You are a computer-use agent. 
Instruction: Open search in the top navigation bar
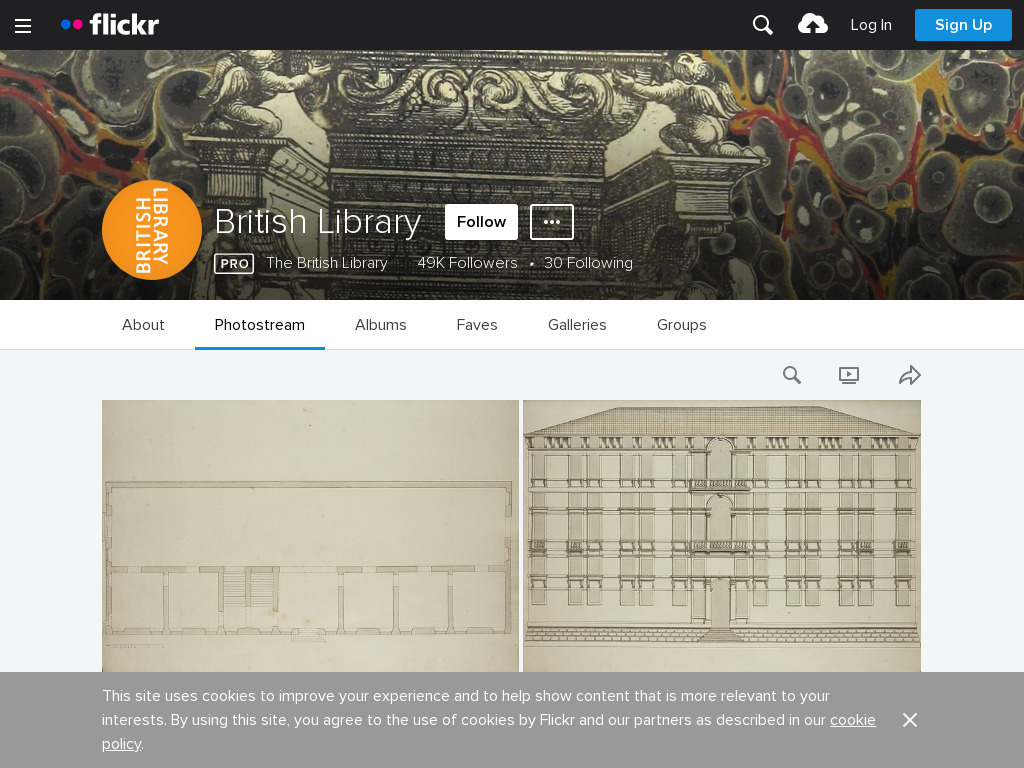click(x=762, y=25)
